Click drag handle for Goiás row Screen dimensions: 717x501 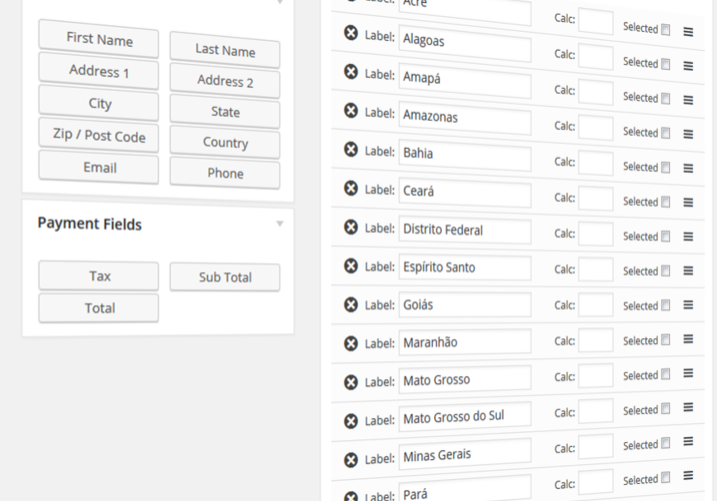pyautogui.click(x=688, y=307)
